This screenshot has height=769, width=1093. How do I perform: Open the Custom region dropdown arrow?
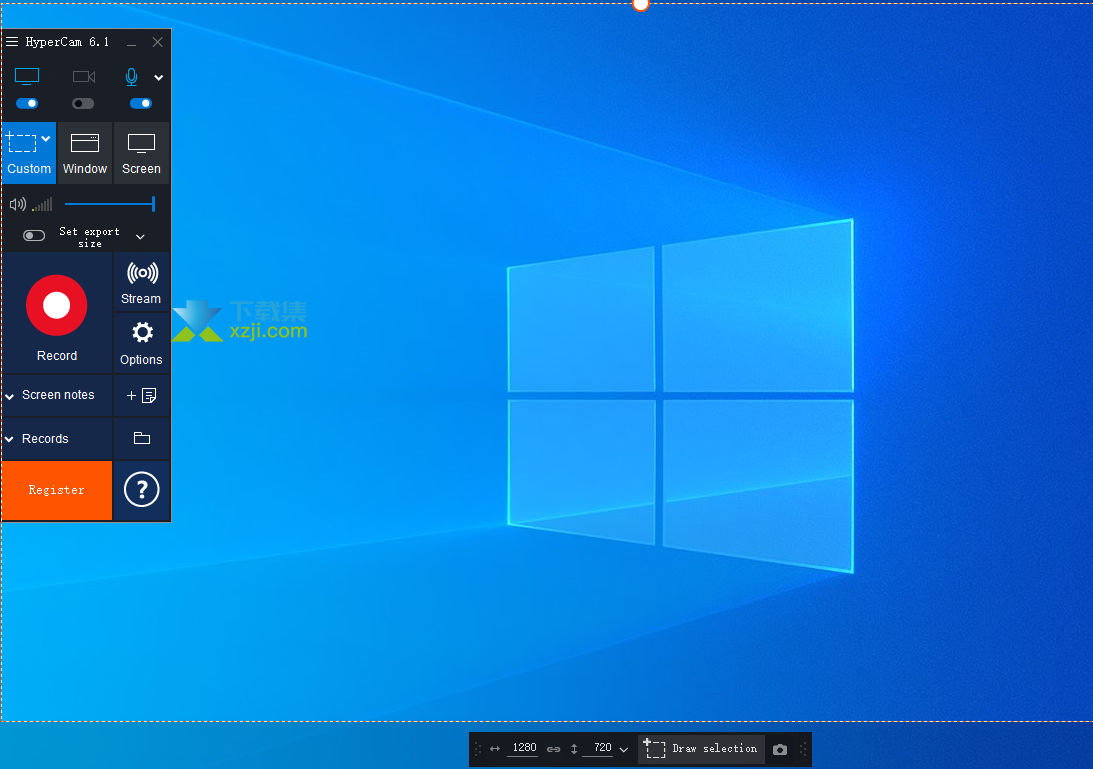click(46, 139)
